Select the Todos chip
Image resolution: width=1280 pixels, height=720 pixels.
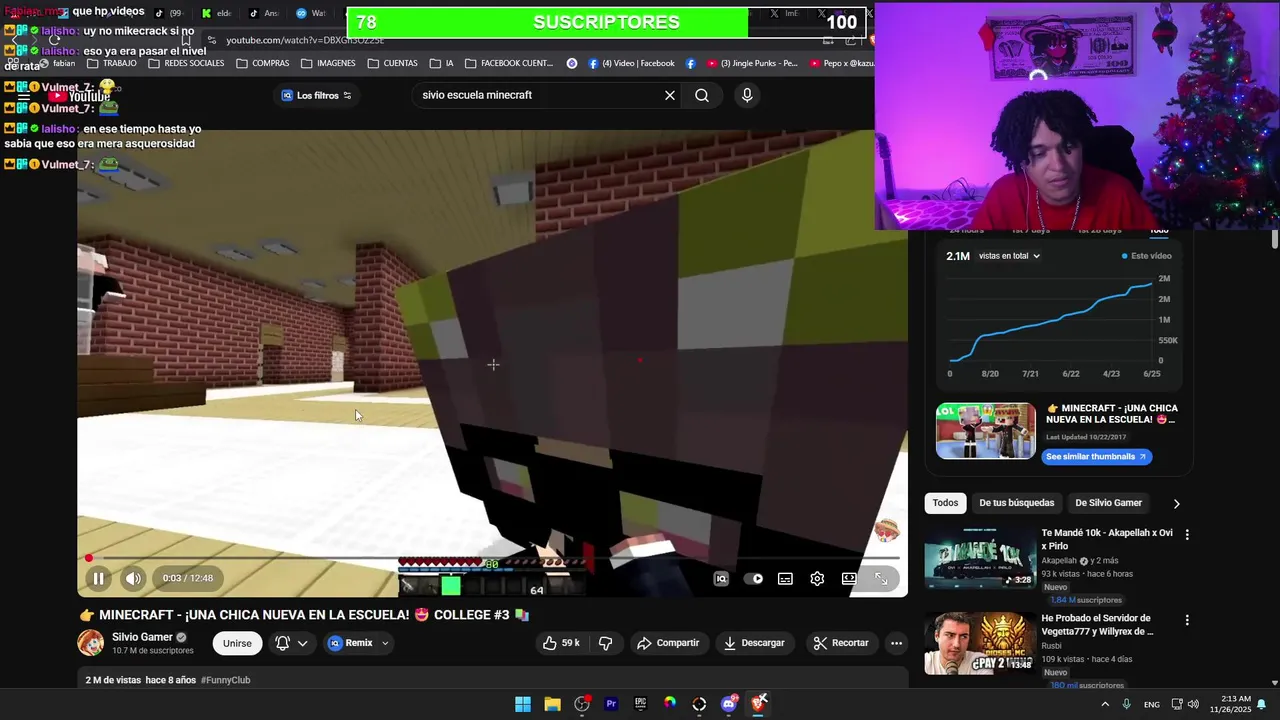(x=945, y=503)
